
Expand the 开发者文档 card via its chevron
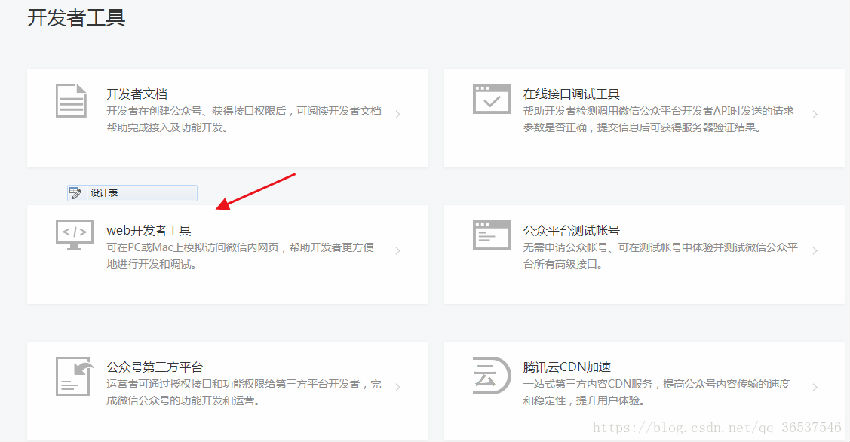pos(397,114)
